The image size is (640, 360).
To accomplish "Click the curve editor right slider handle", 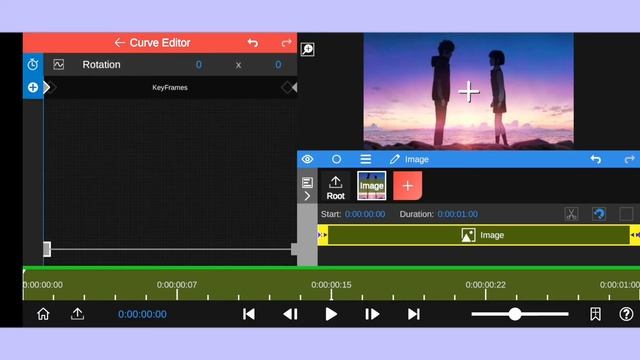I will (294, 249).
